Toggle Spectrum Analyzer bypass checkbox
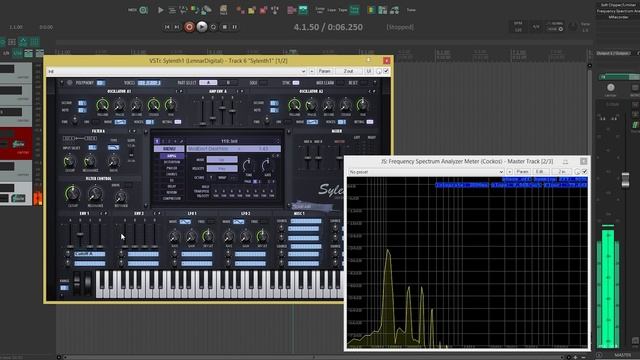 (584, 172)
